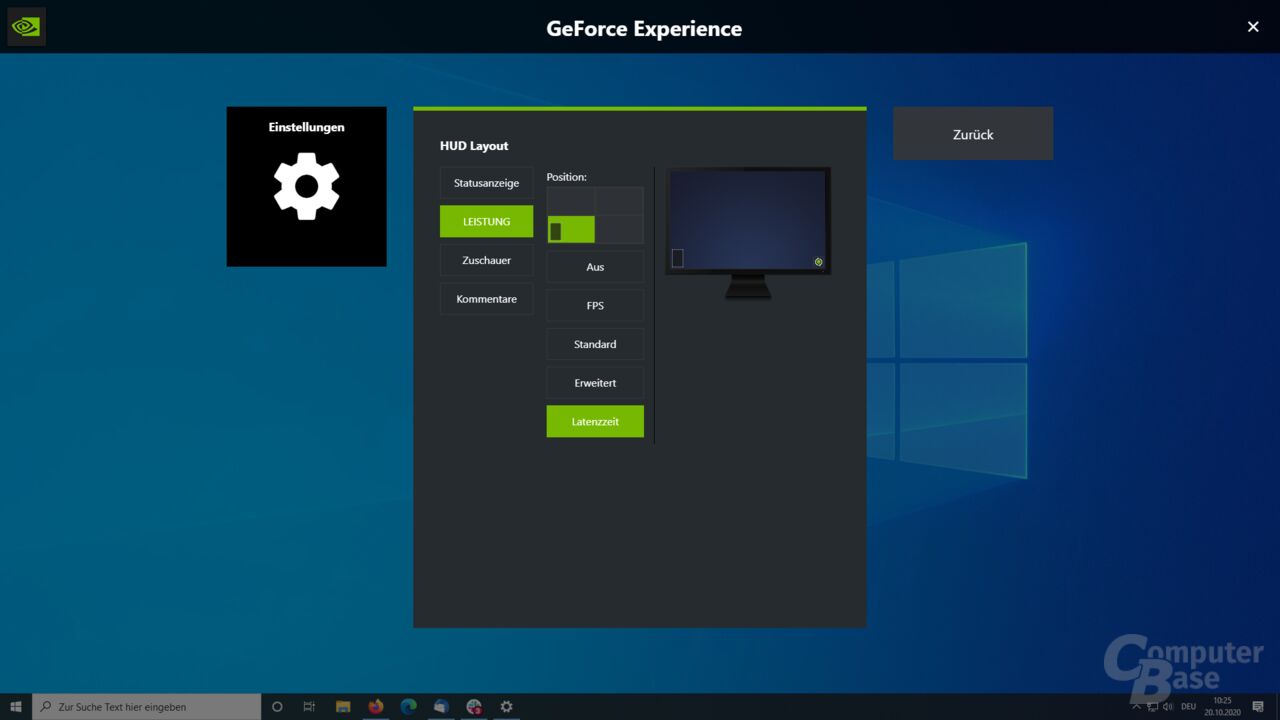The height and width of the screenshot is (720, 1280).
Task: Open the Windows Start menu
Action: tap(16, 706)
